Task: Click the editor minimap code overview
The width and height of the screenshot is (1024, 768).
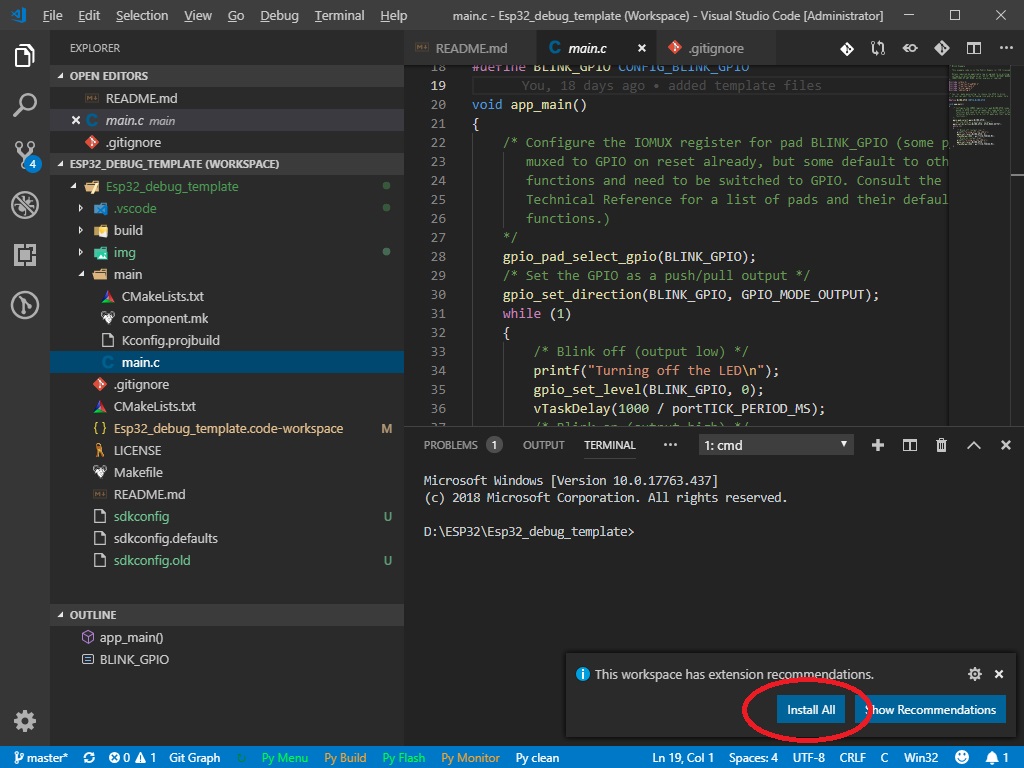Action: [980, 104]
